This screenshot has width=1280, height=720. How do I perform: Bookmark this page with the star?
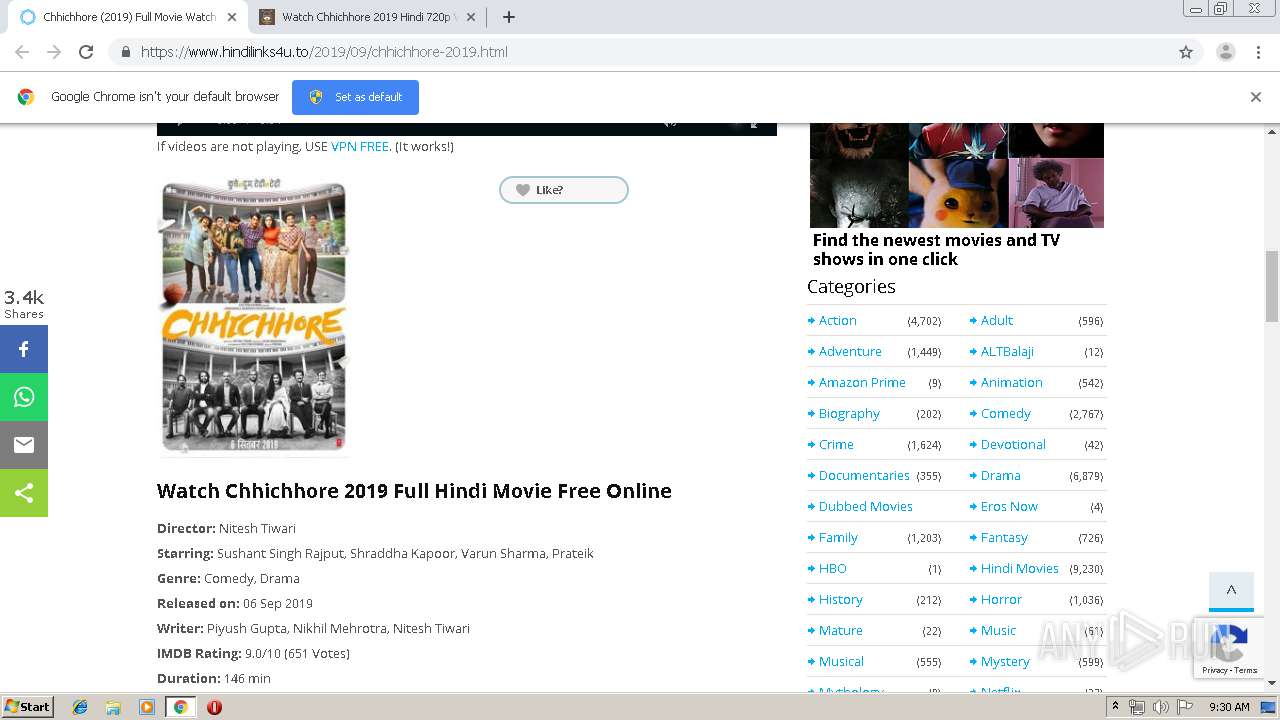tap(1186, 52)
